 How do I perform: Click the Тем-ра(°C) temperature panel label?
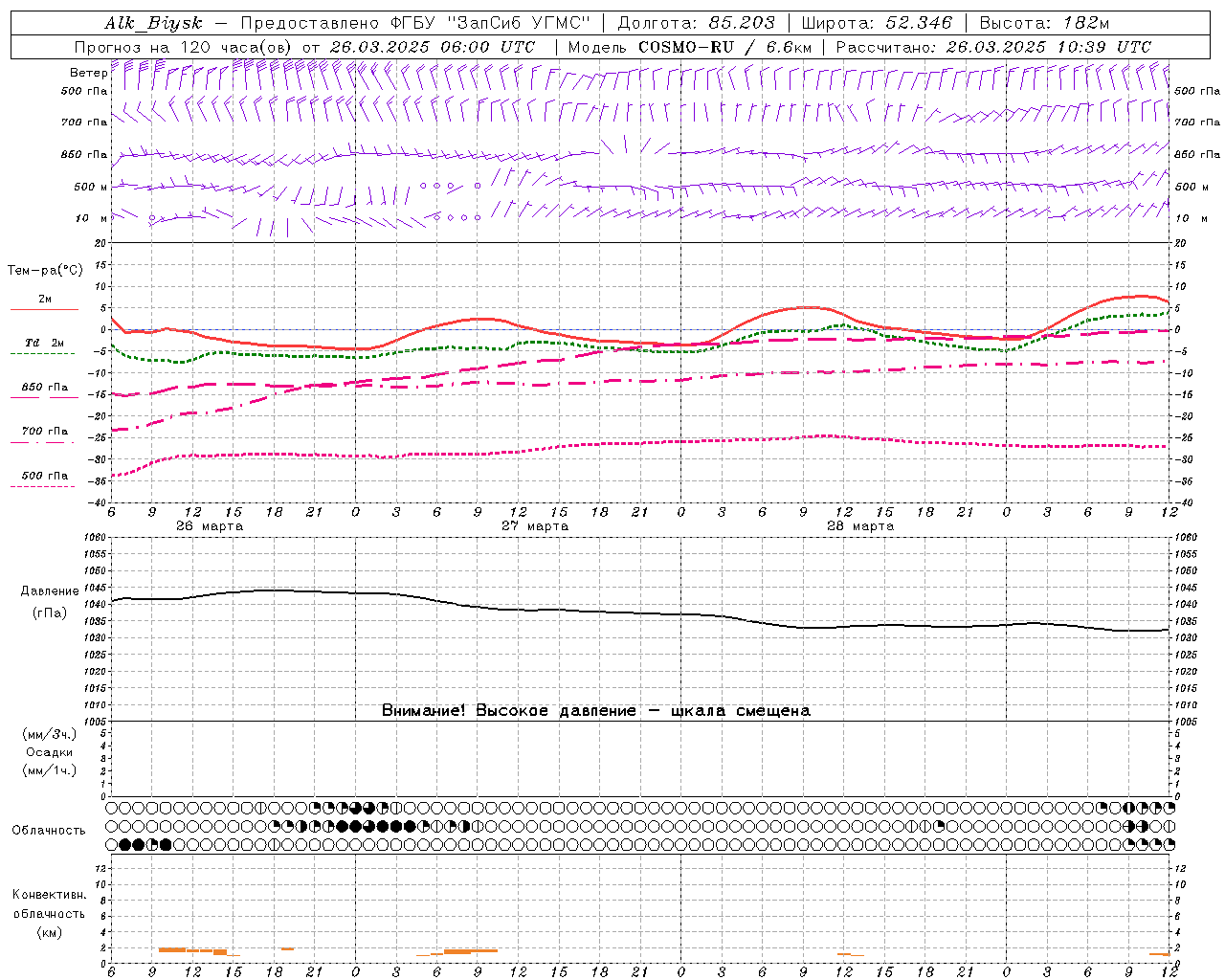point(45,271)
